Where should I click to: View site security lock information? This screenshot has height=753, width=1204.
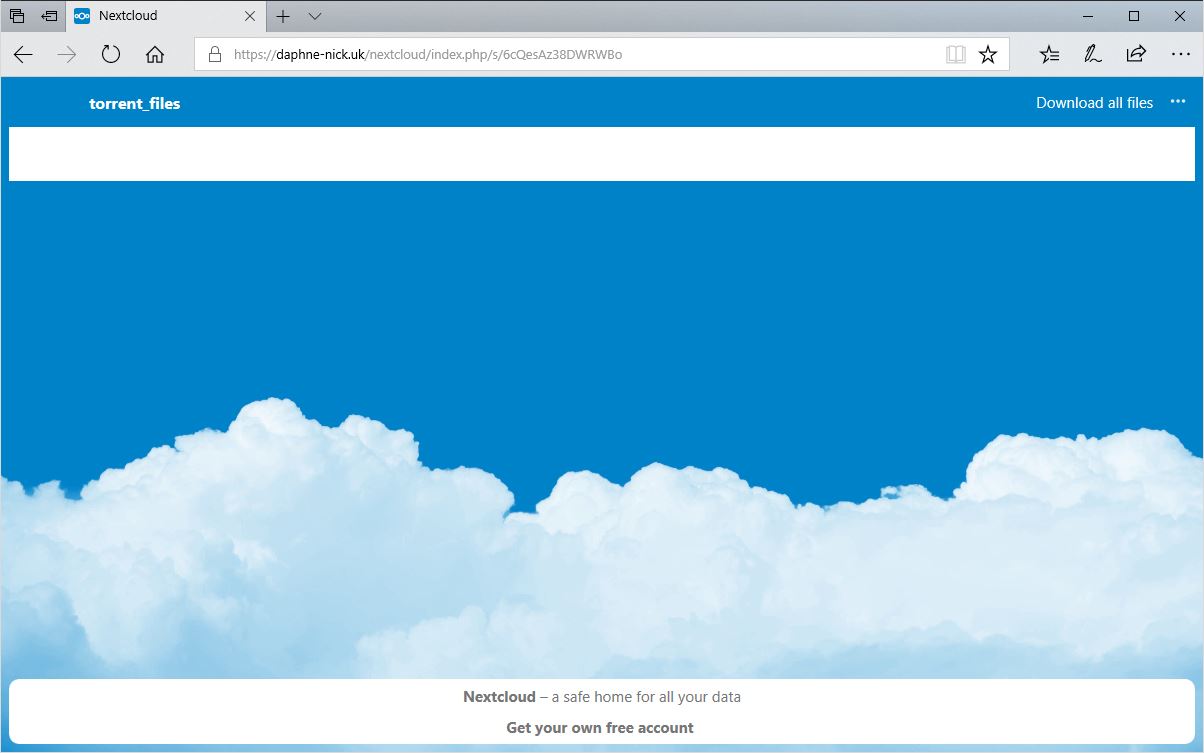[214, 55]
